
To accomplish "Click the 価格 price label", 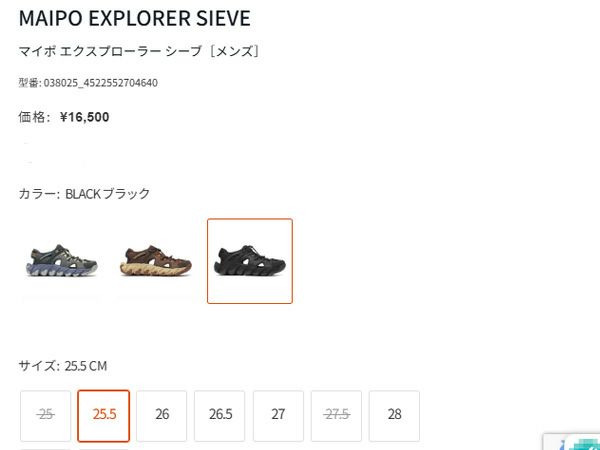I will (x=33, y=117).
